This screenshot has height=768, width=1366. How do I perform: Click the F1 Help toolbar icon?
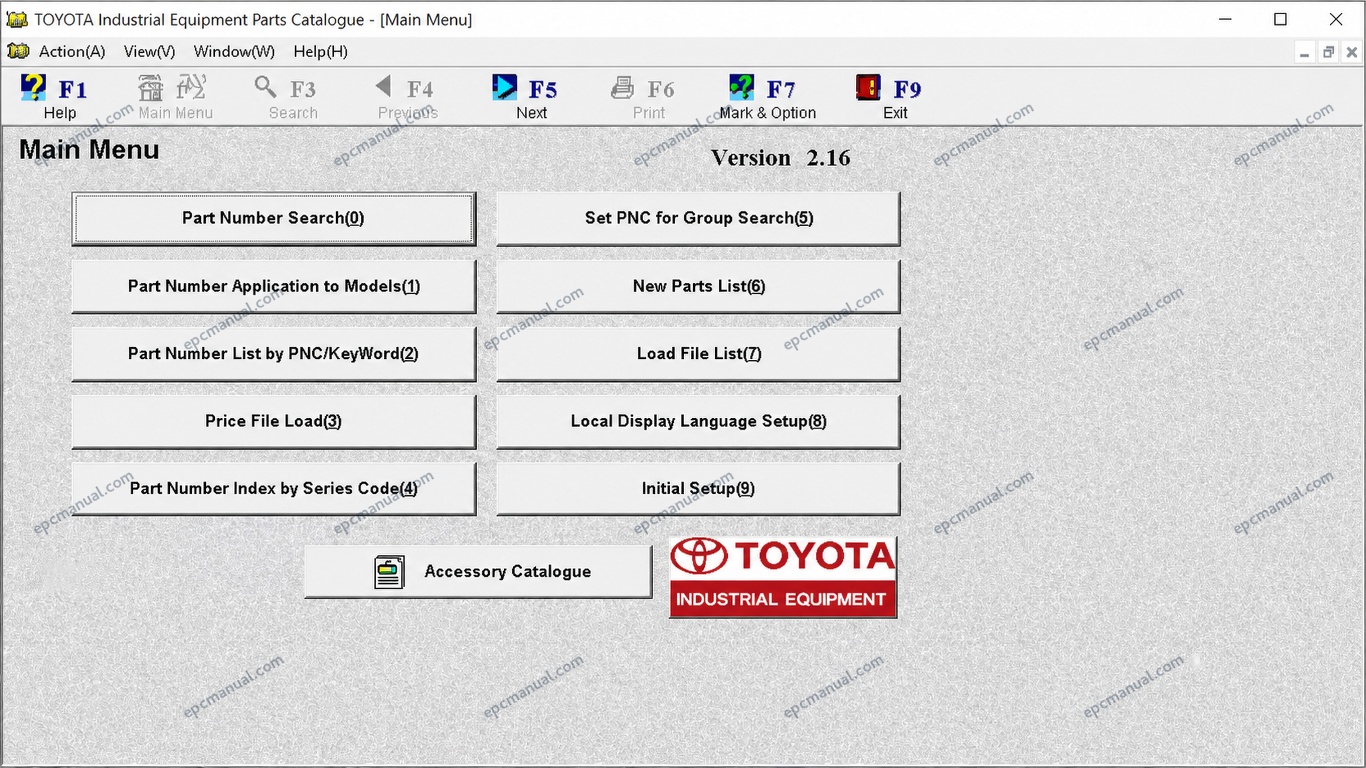click(33, 88)
